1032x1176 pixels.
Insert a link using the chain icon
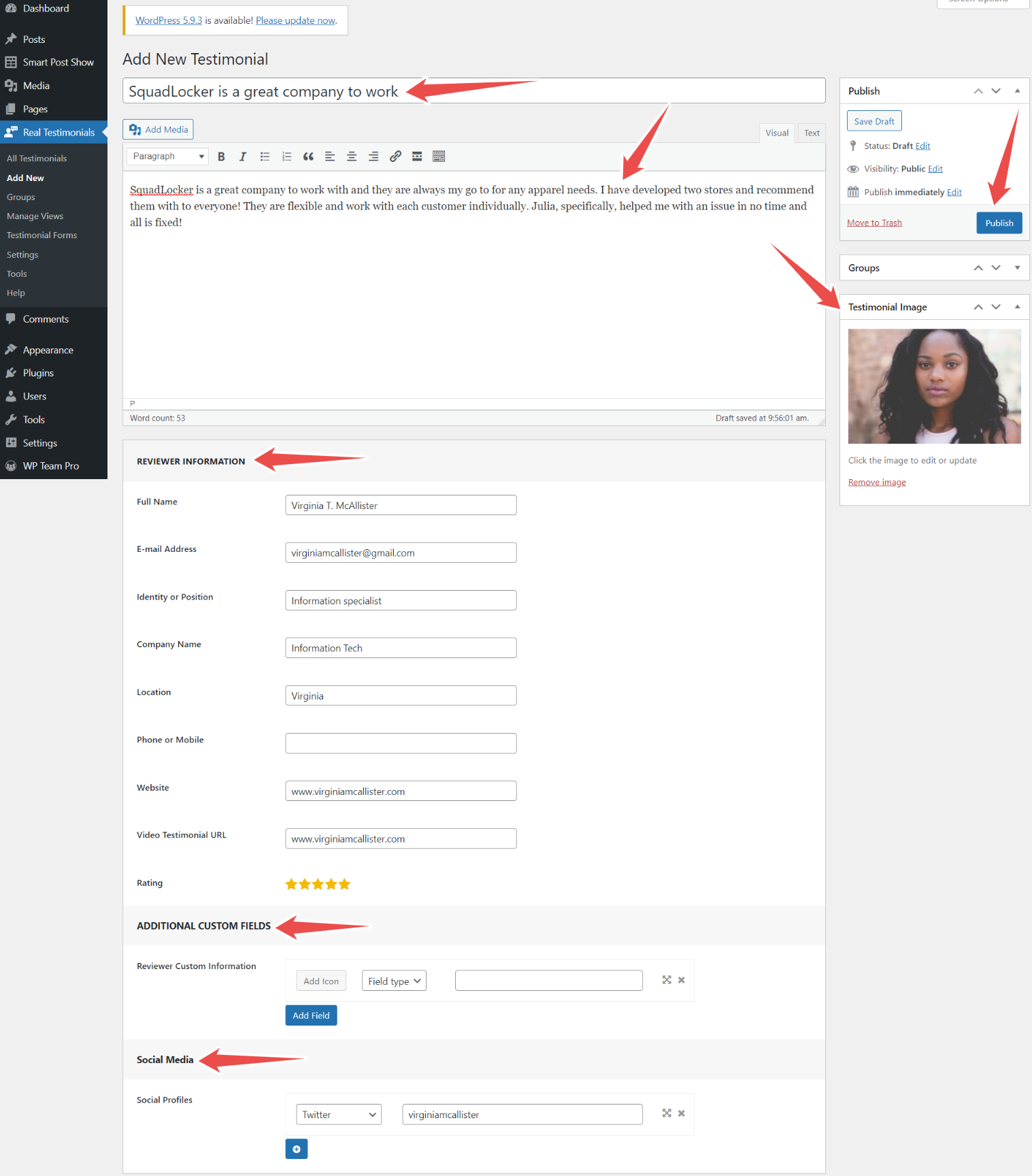[395, 157]
